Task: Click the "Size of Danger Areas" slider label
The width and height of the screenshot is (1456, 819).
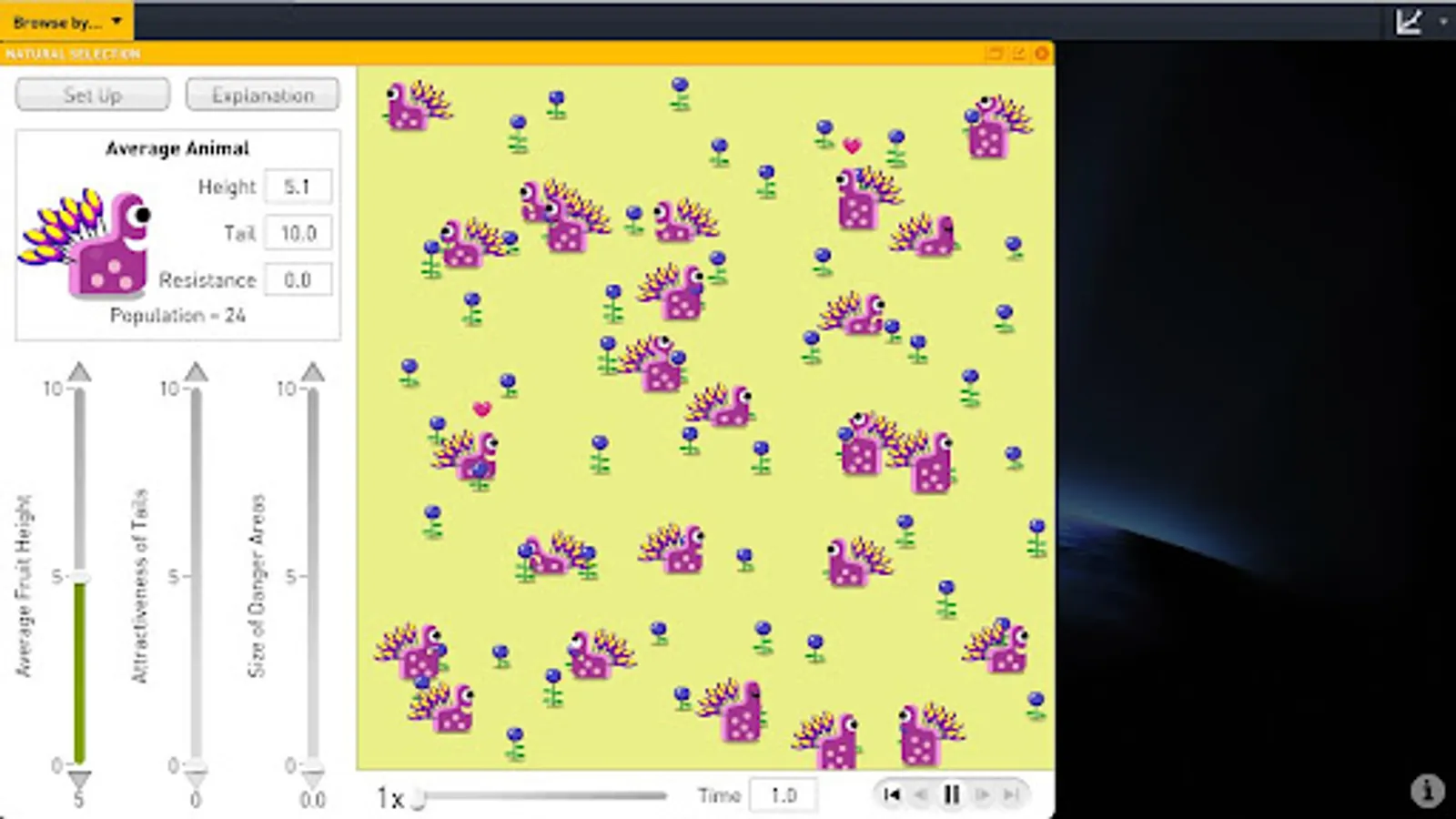Action: 258,585
